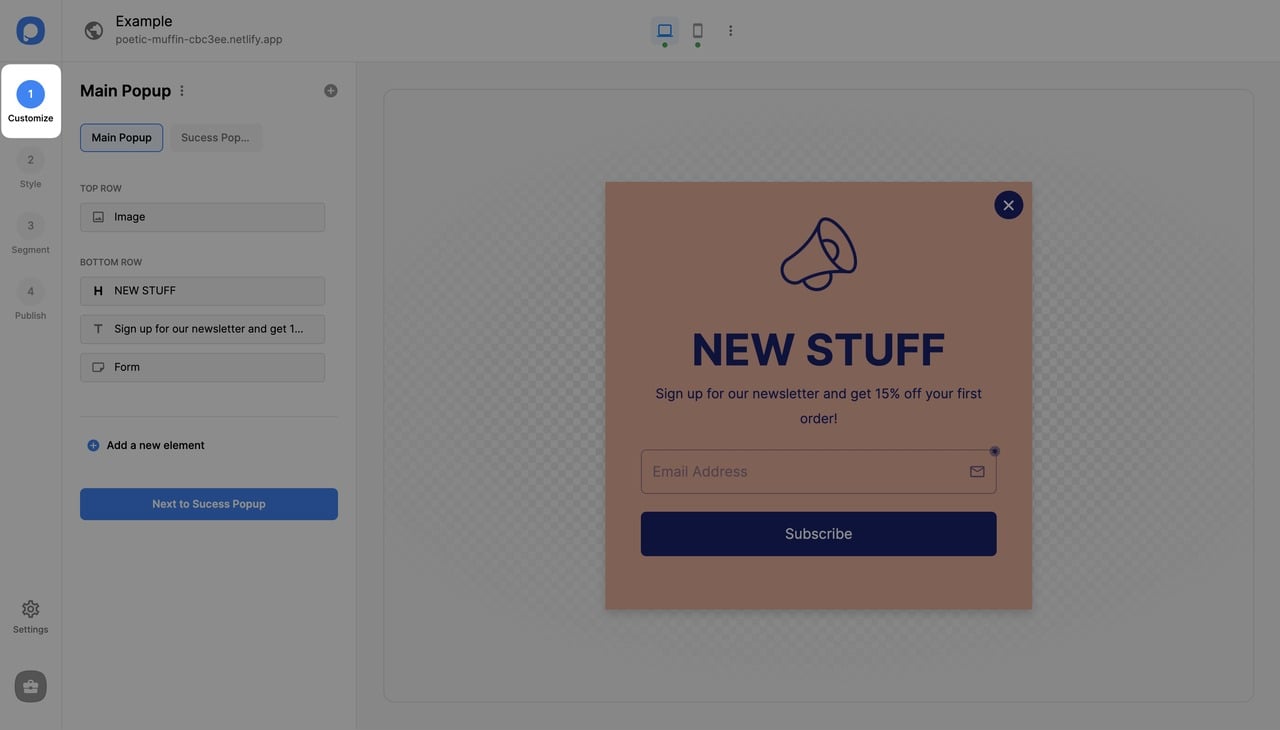Click the envelope icon inside the Email Address field
The image size is (1280, 730).
[977, 471]
